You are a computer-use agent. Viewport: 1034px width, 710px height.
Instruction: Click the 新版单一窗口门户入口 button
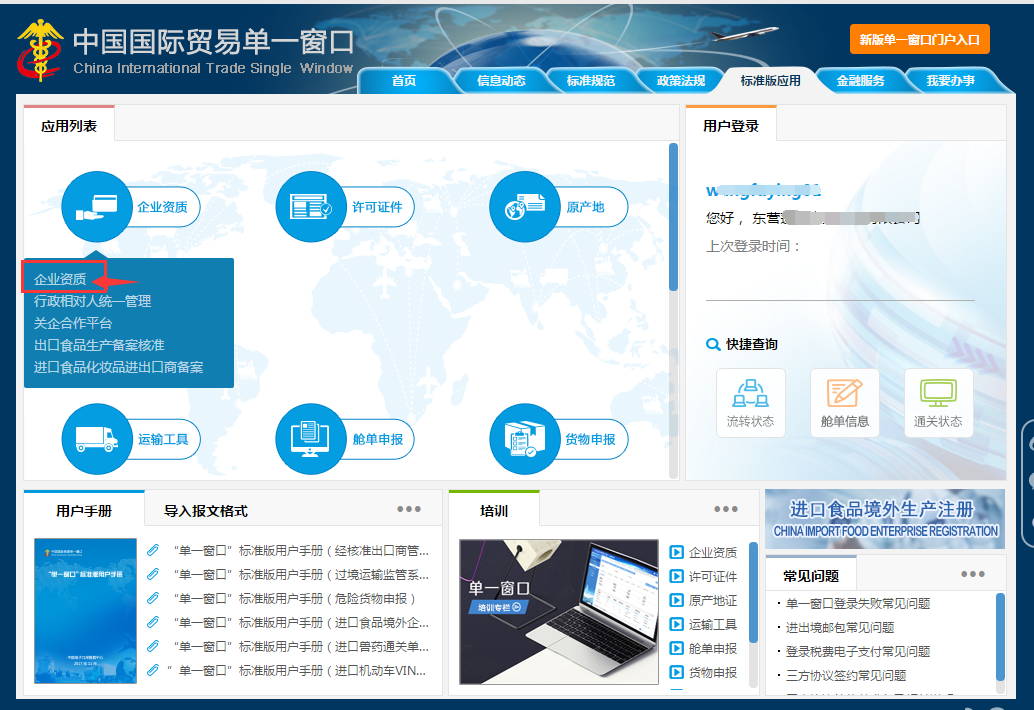point(920,40)
